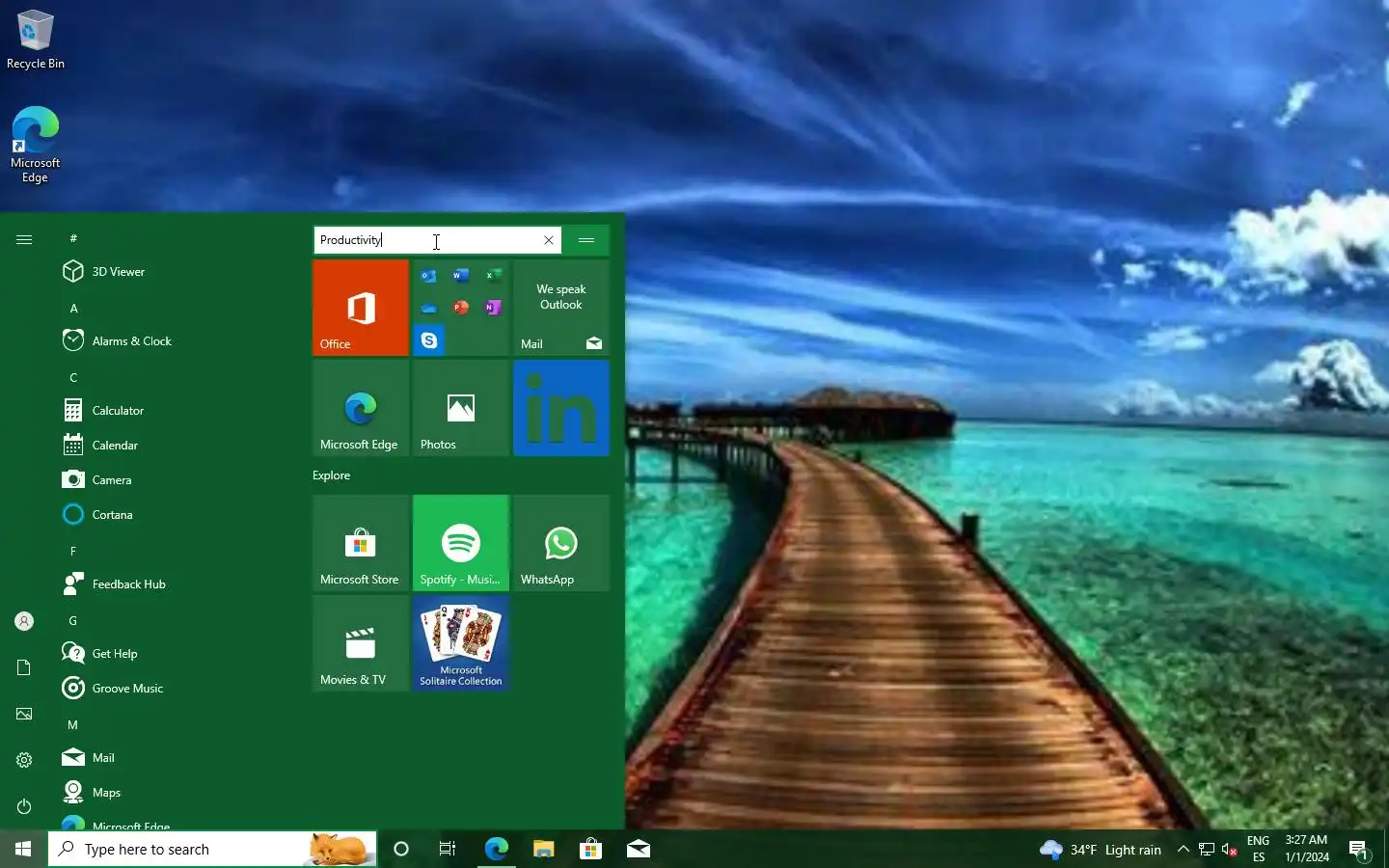Show hidden system tray icons

coord(1184,849)
